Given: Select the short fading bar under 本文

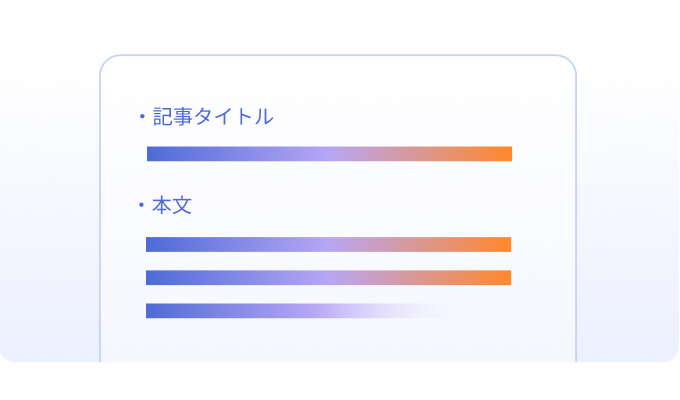Looking at the screenshot, I should click(290, 311).
